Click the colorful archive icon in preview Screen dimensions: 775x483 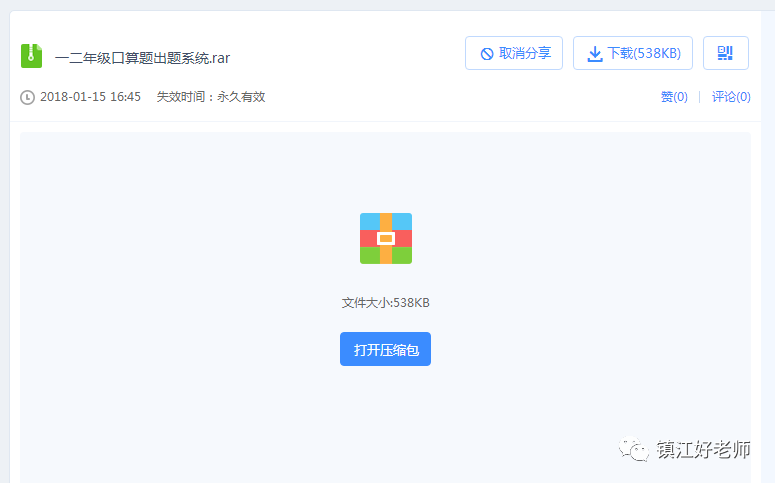click(x=386, y=238)
